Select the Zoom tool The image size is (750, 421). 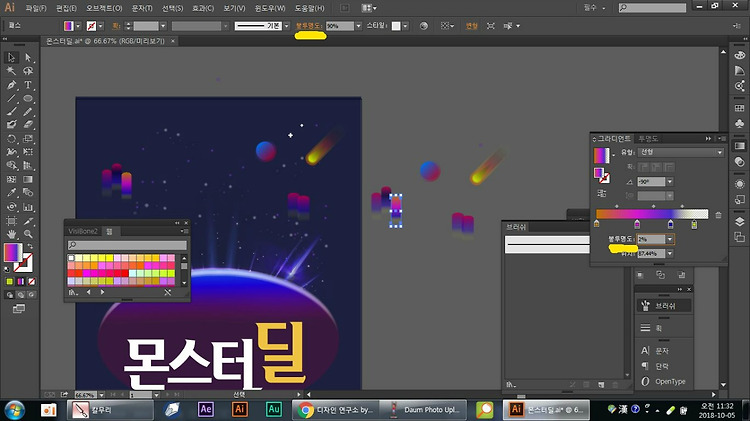(x=28, y=234)
